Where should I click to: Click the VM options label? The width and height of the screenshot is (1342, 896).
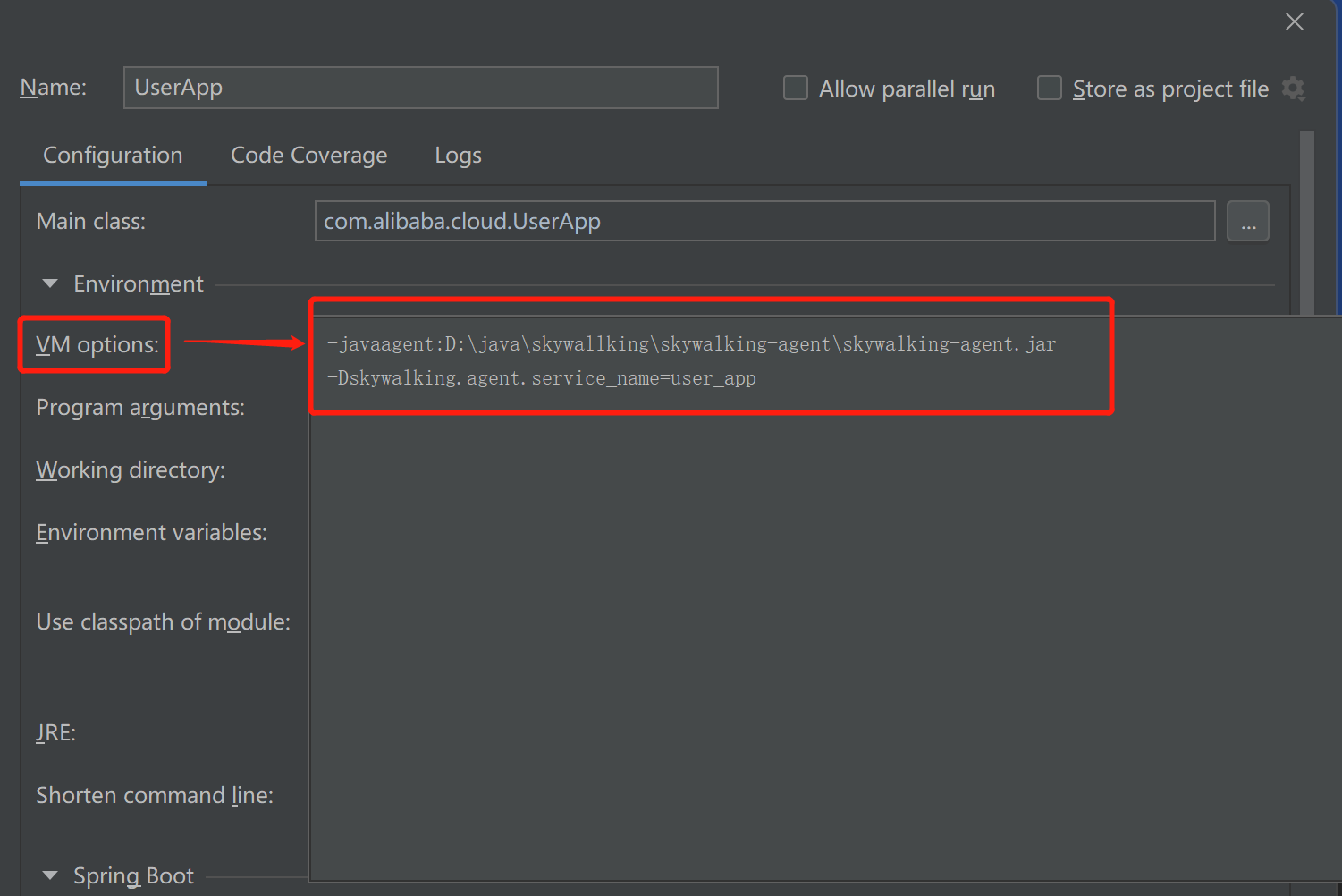tap(97, 344)
